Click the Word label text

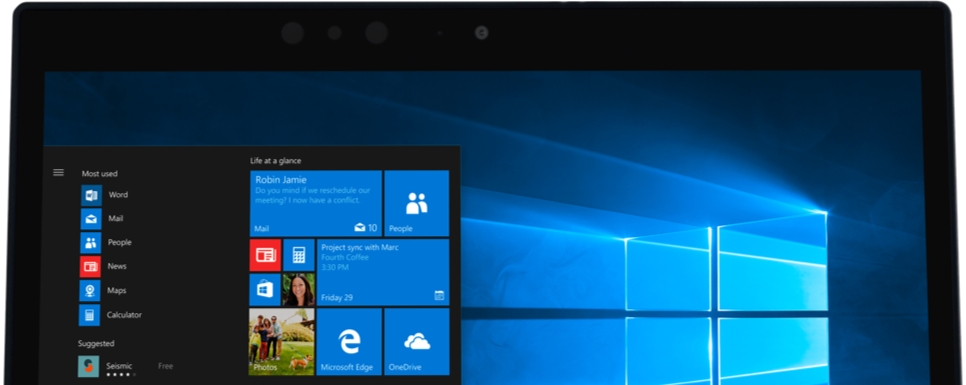[118, 195]
